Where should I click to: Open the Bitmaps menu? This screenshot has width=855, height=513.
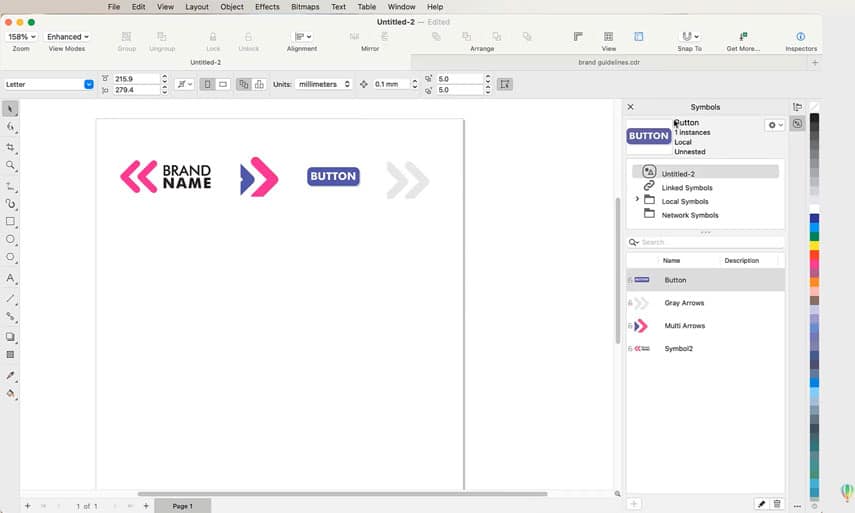(x=305, y=7)
